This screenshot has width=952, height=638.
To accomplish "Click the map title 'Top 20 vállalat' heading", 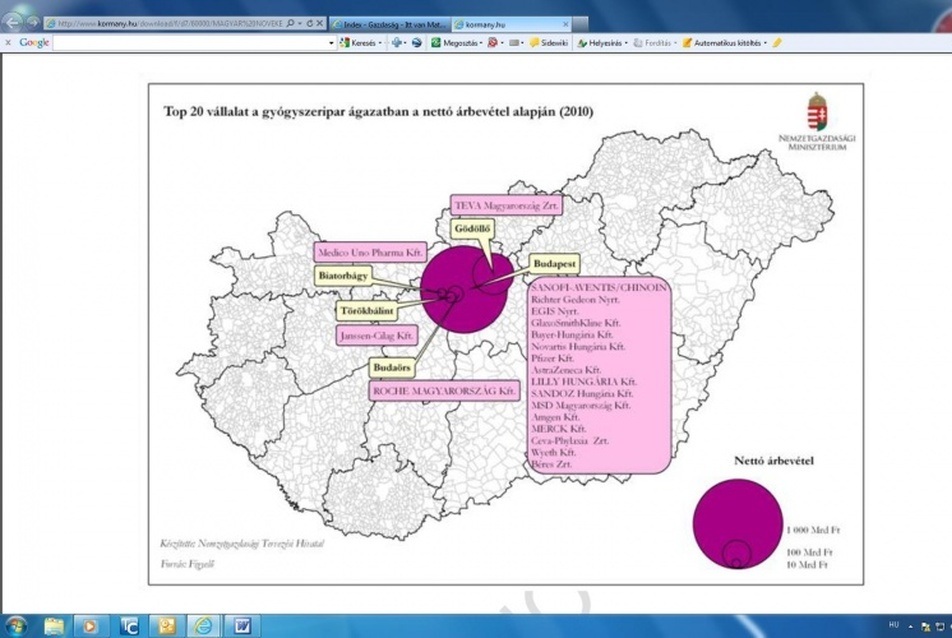I will point(378,112).
